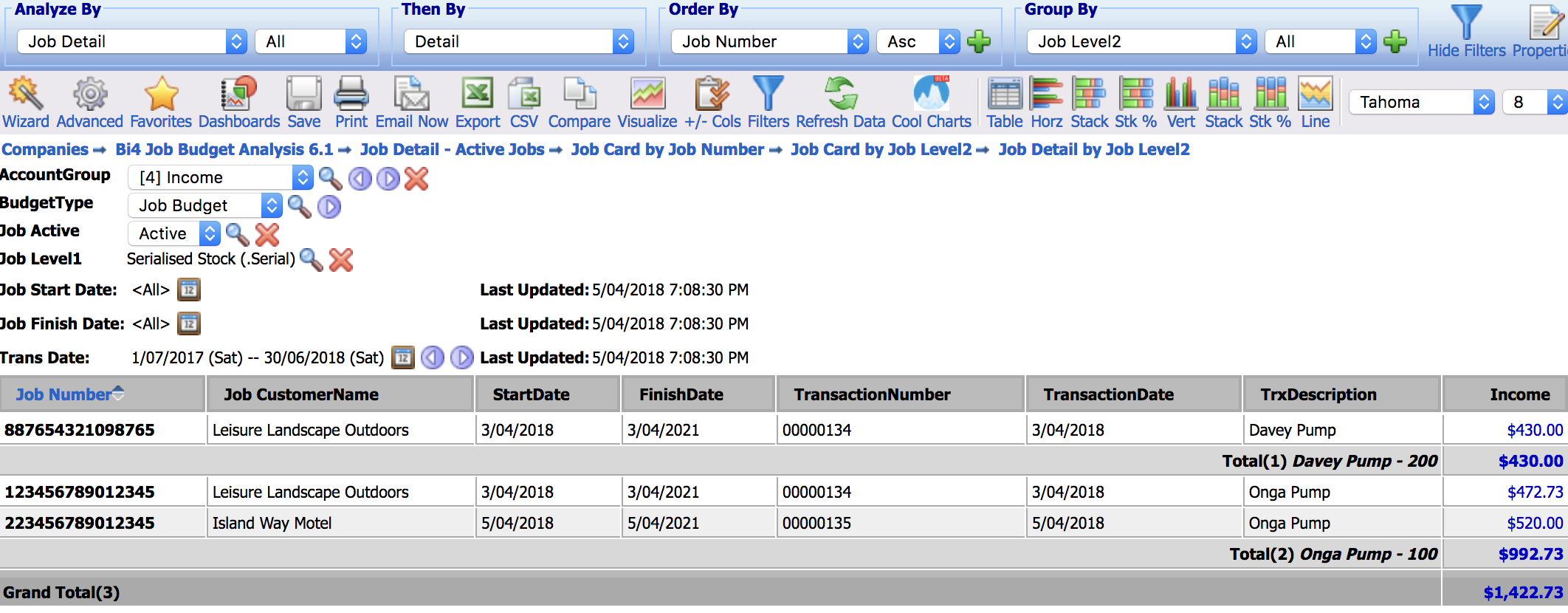Open Bi4 Job Budget Analysis 6.1 breadcrumb
The width and height of the screenshot is (1568, 613).
[224, 149]
